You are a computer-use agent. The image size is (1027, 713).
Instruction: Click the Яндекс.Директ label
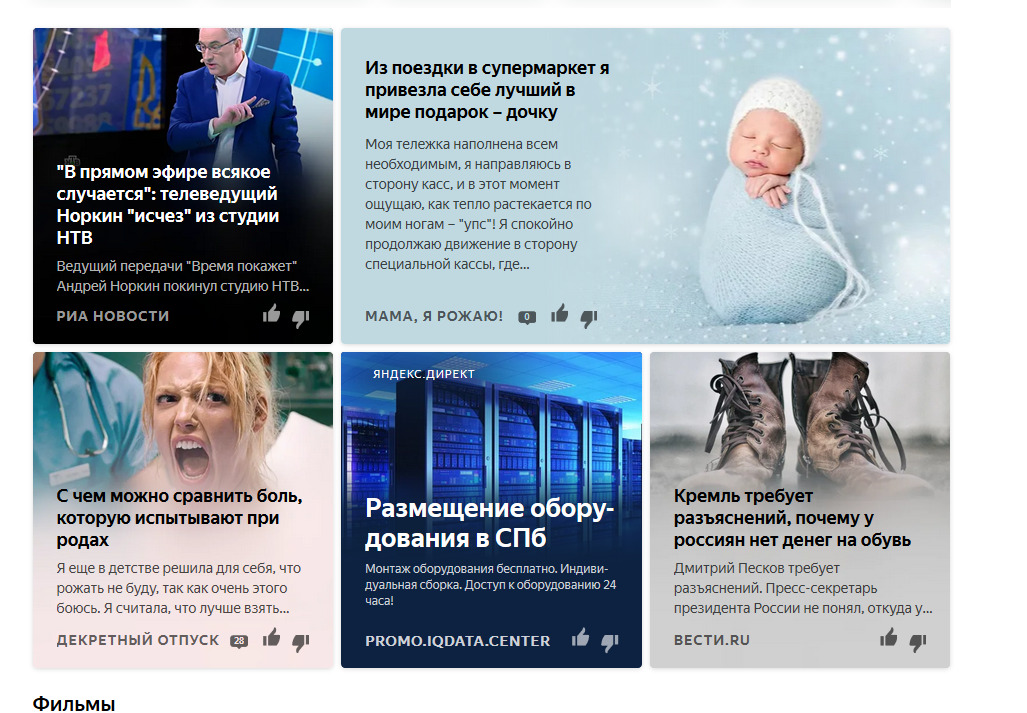coord(424,374)
